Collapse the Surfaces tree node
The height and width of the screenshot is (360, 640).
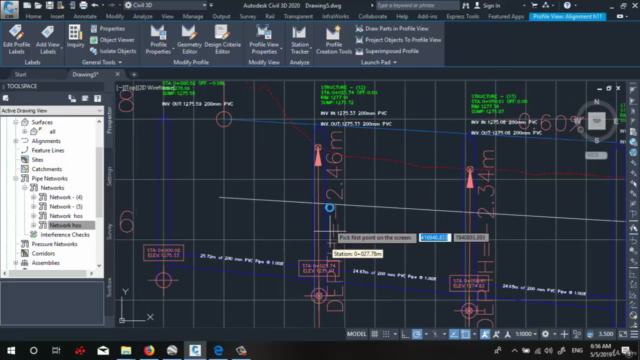(x=16, y=122)
